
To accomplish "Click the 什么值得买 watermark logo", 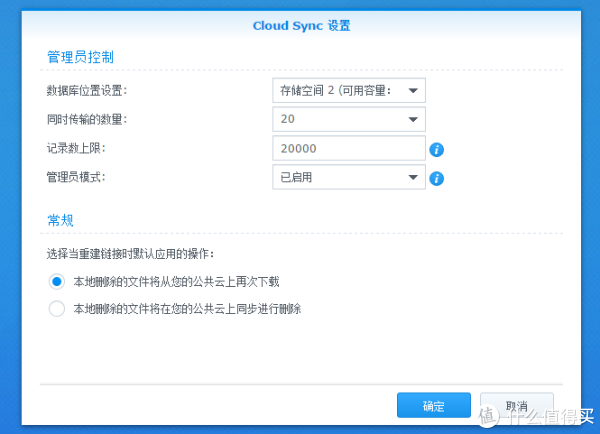I will point(540,412).
